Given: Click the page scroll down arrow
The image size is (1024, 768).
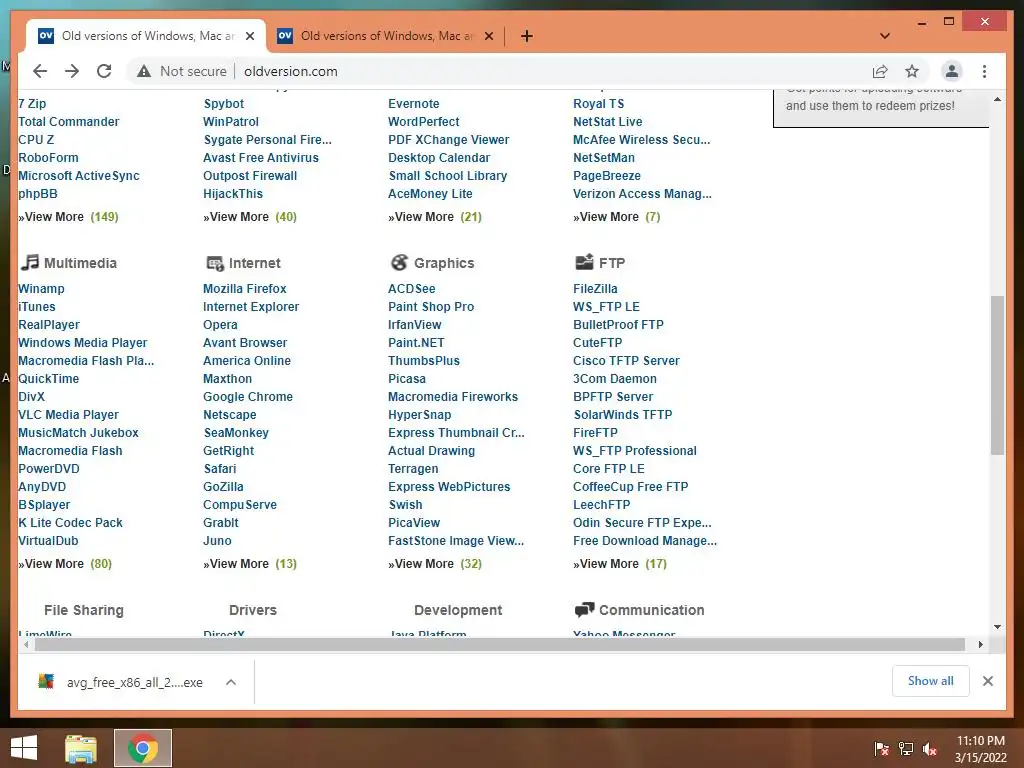Looking at the screenshot, I should (997, 627).
